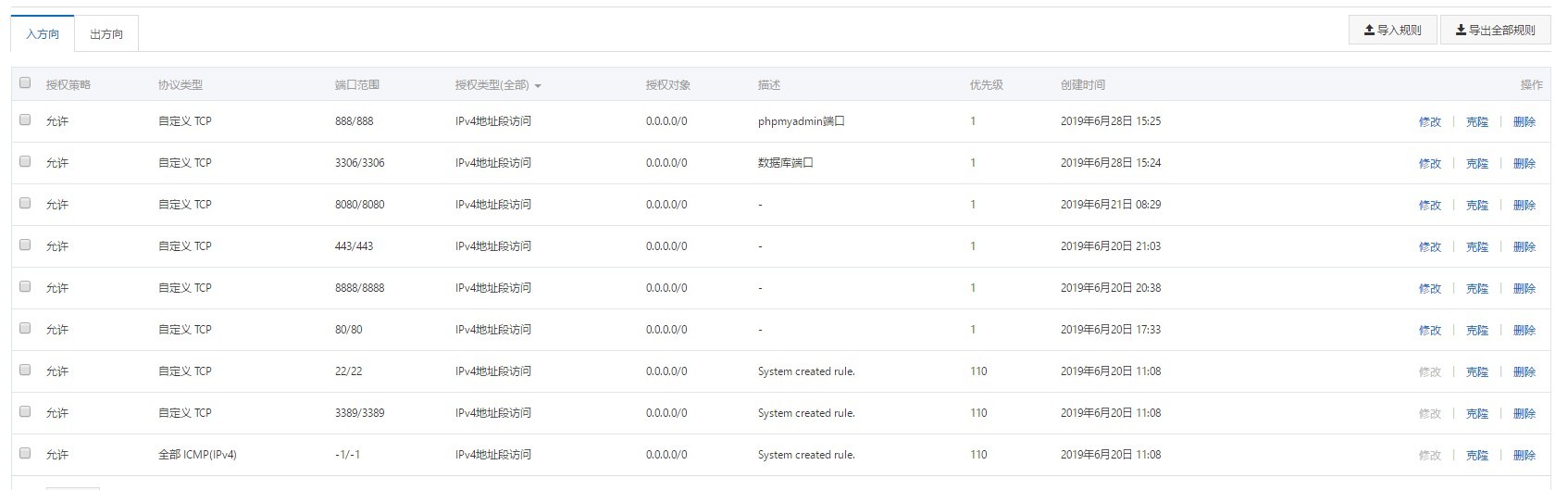
Task: Check the box for port 8888/8888 rule
Action: [25, 286]
